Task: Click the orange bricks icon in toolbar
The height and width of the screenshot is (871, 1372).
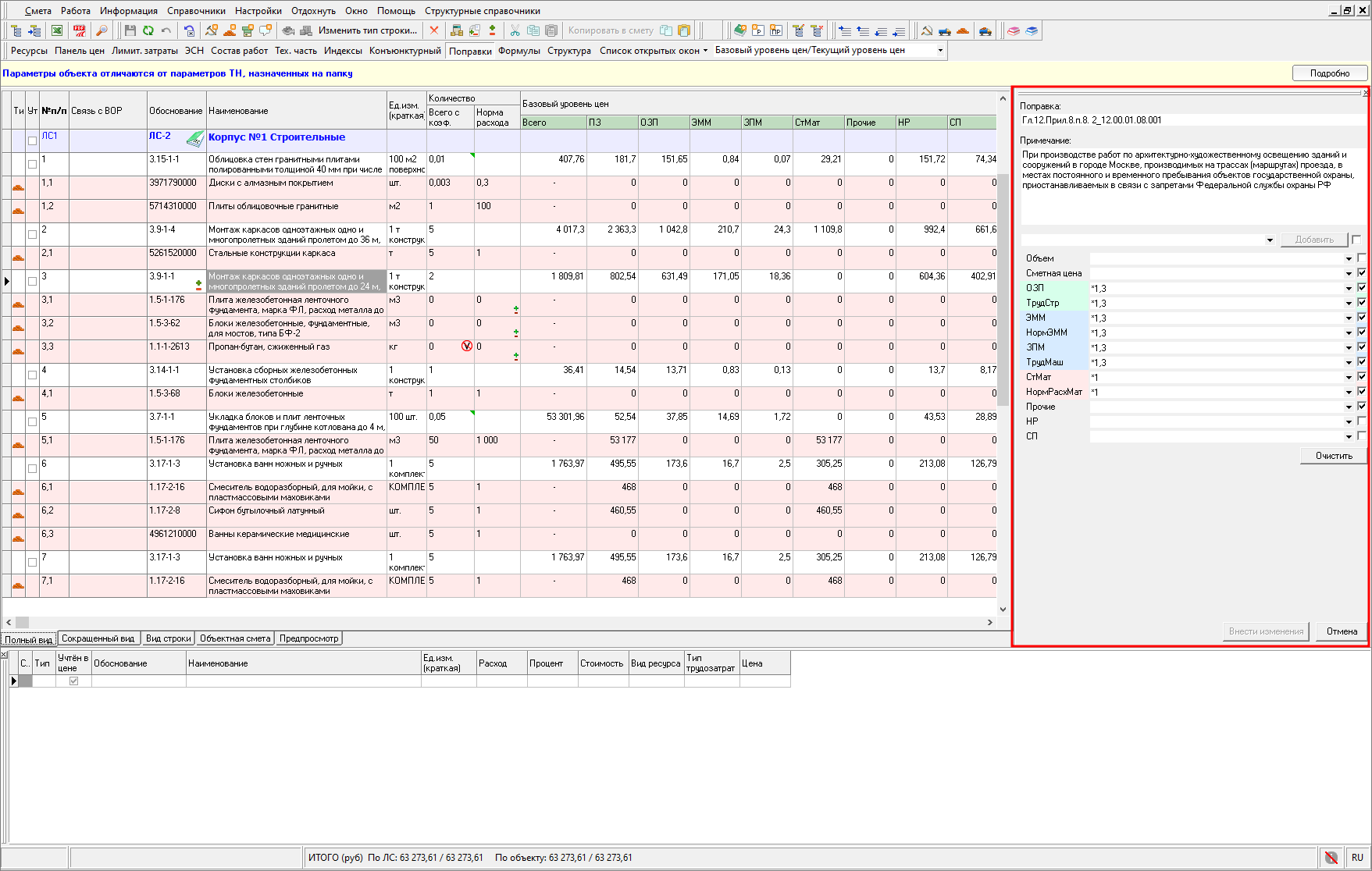Action: tap(963, 30)
